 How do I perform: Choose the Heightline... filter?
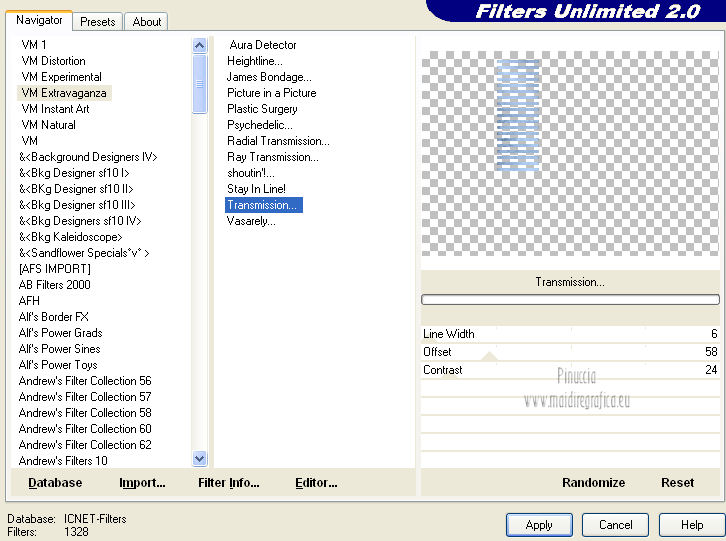click(255, 61)
